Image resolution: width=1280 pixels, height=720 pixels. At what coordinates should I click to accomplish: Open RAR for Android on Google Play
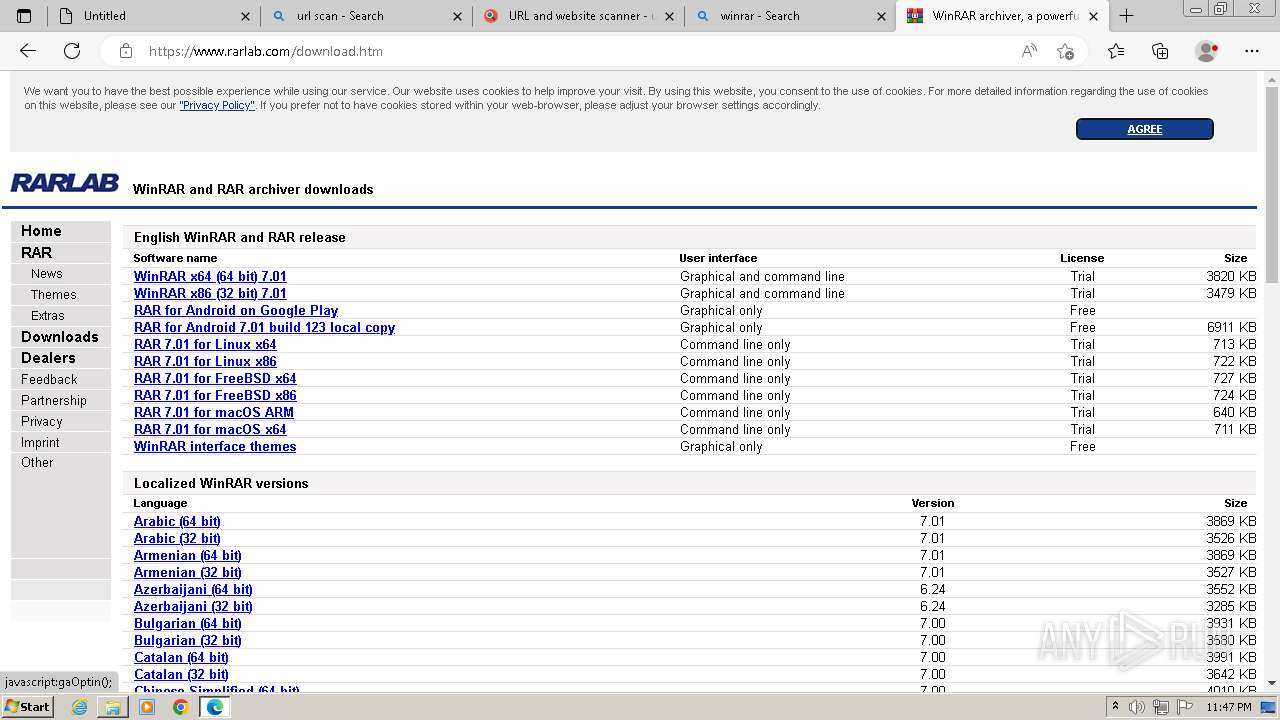pyautogui.click(x=236, y=311)
